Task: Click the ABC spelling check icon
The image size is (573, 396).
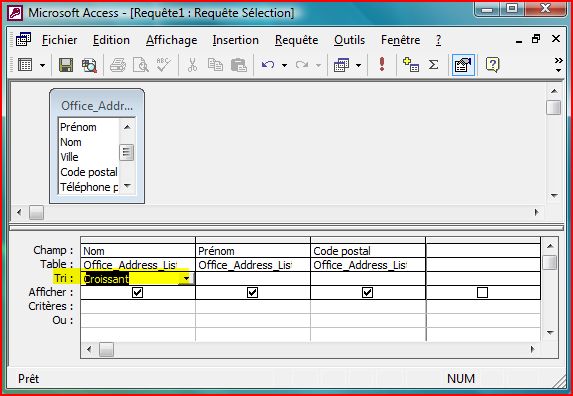Action: 163,65
